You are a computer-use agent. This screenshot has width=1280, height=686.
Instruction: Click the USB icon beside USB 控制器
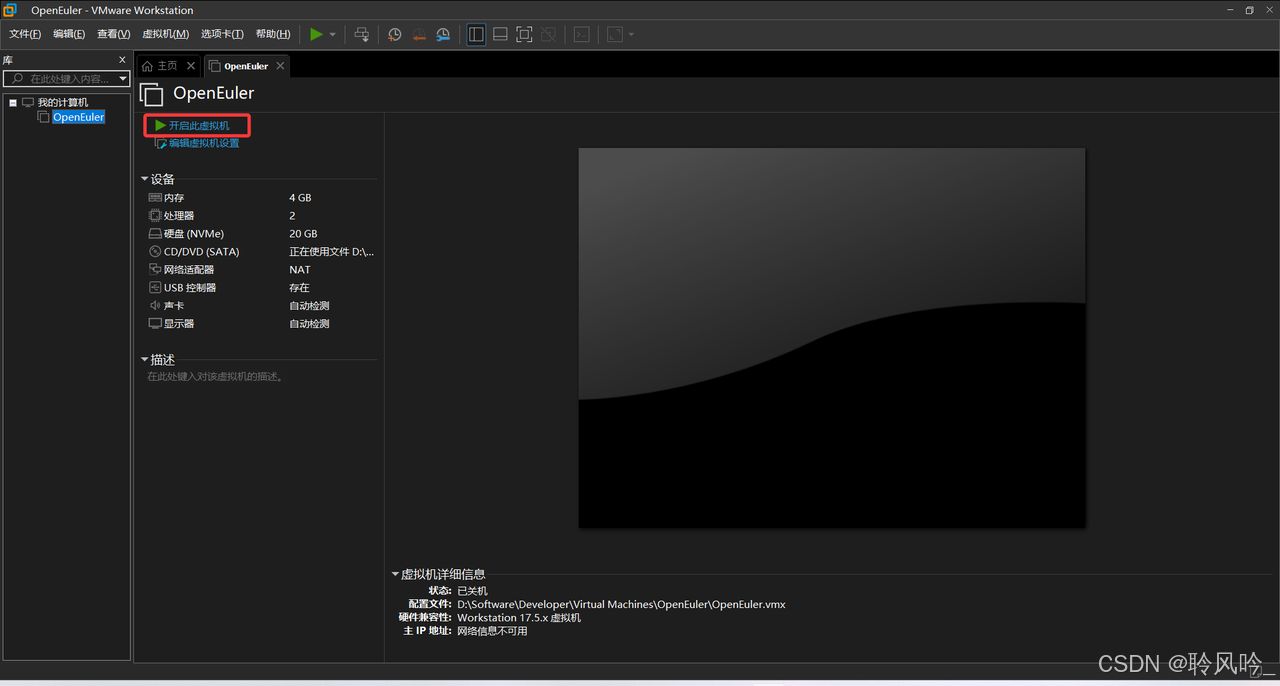coord(155,288)
